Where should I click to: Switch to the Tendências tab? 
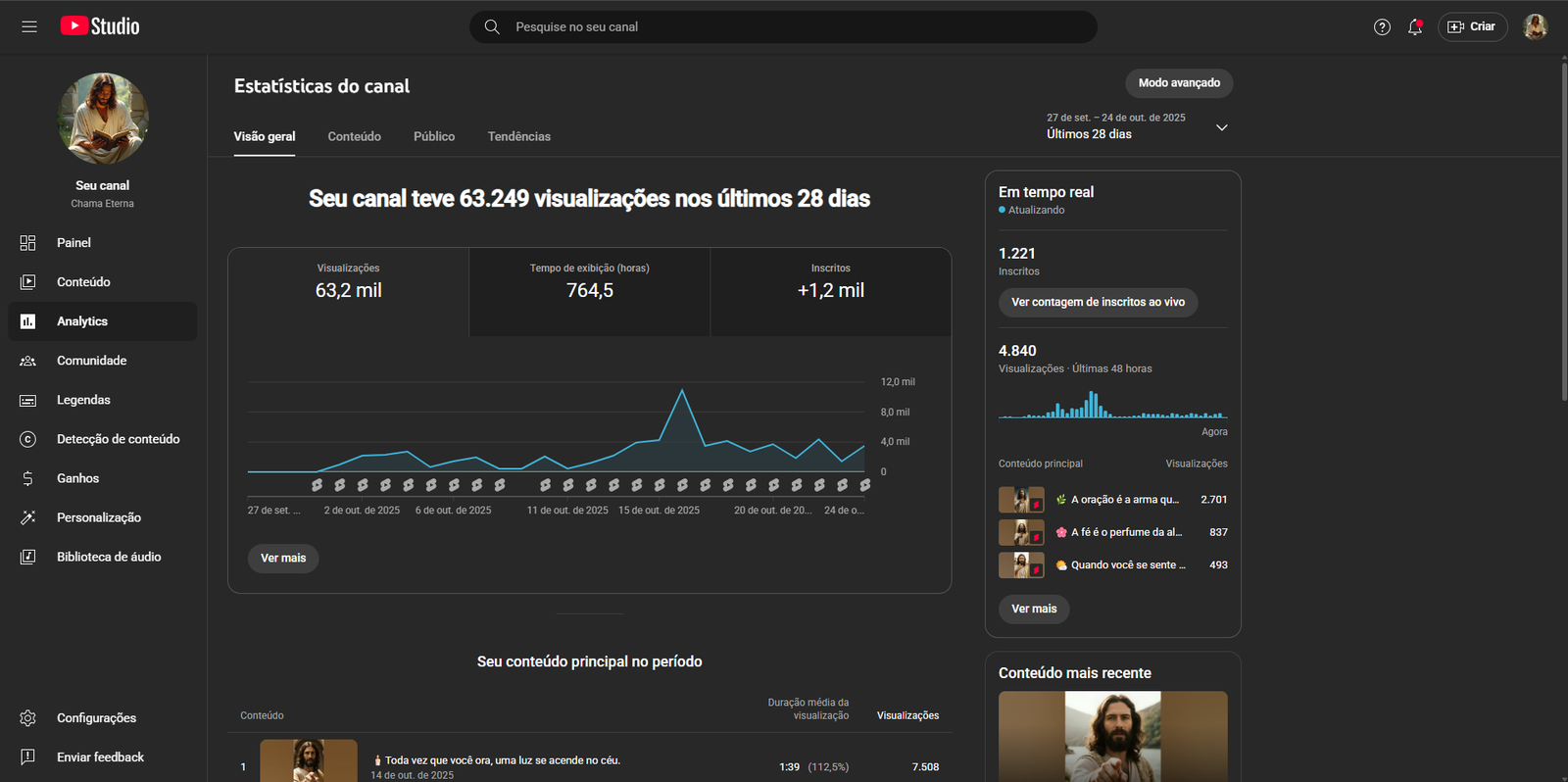tap(518, 137)
